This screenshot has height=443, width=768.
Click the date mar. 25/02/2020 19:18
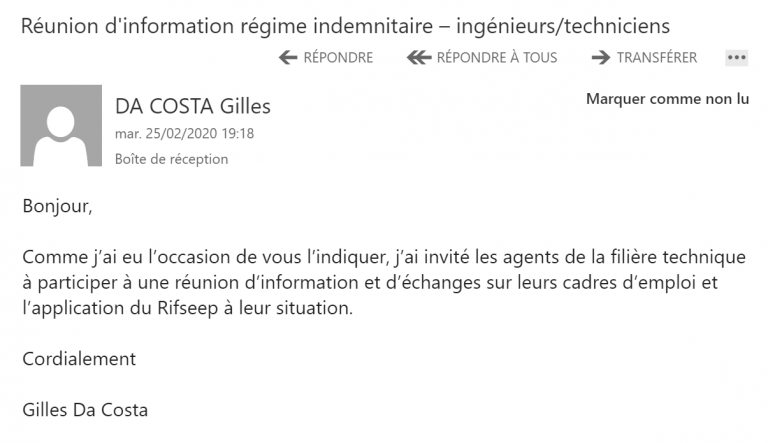coord(184,133)
